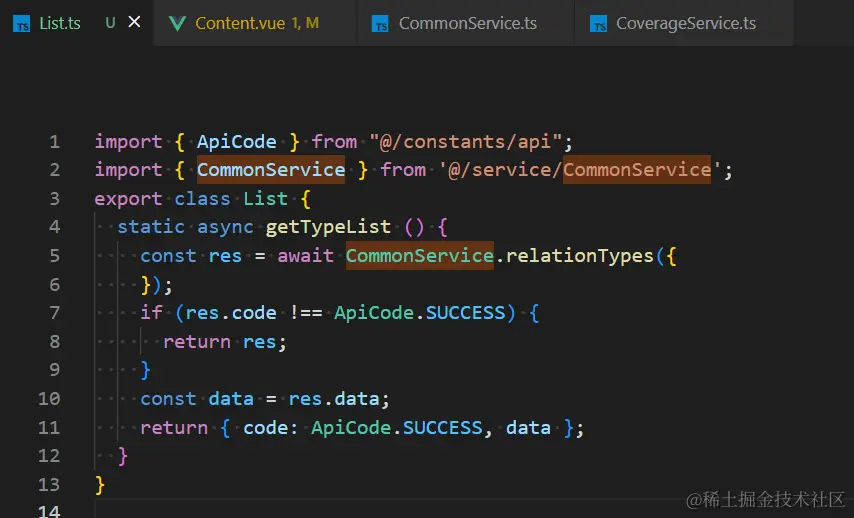The image size is (854, 518).
Task: Select the List.ts tab
Action: [60, 23]
